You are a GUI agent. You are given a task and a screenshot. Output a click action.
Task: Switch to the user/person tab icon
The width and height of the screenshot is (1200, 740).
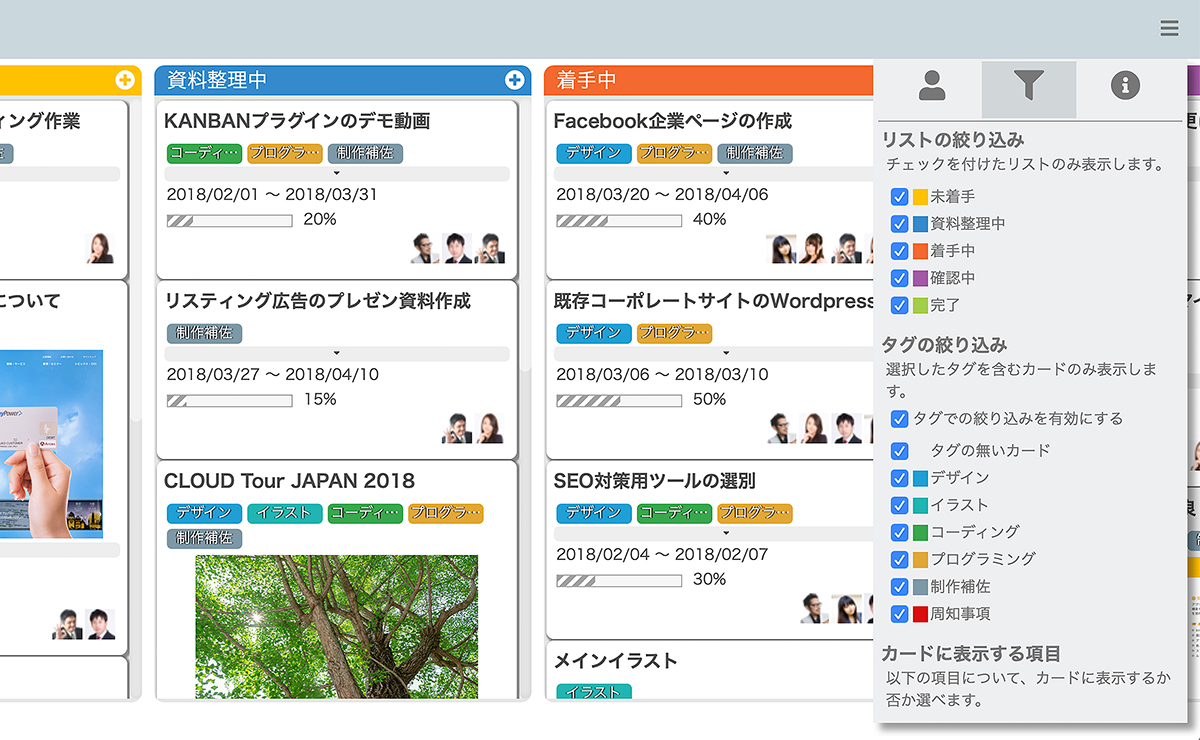coord(932,87)
